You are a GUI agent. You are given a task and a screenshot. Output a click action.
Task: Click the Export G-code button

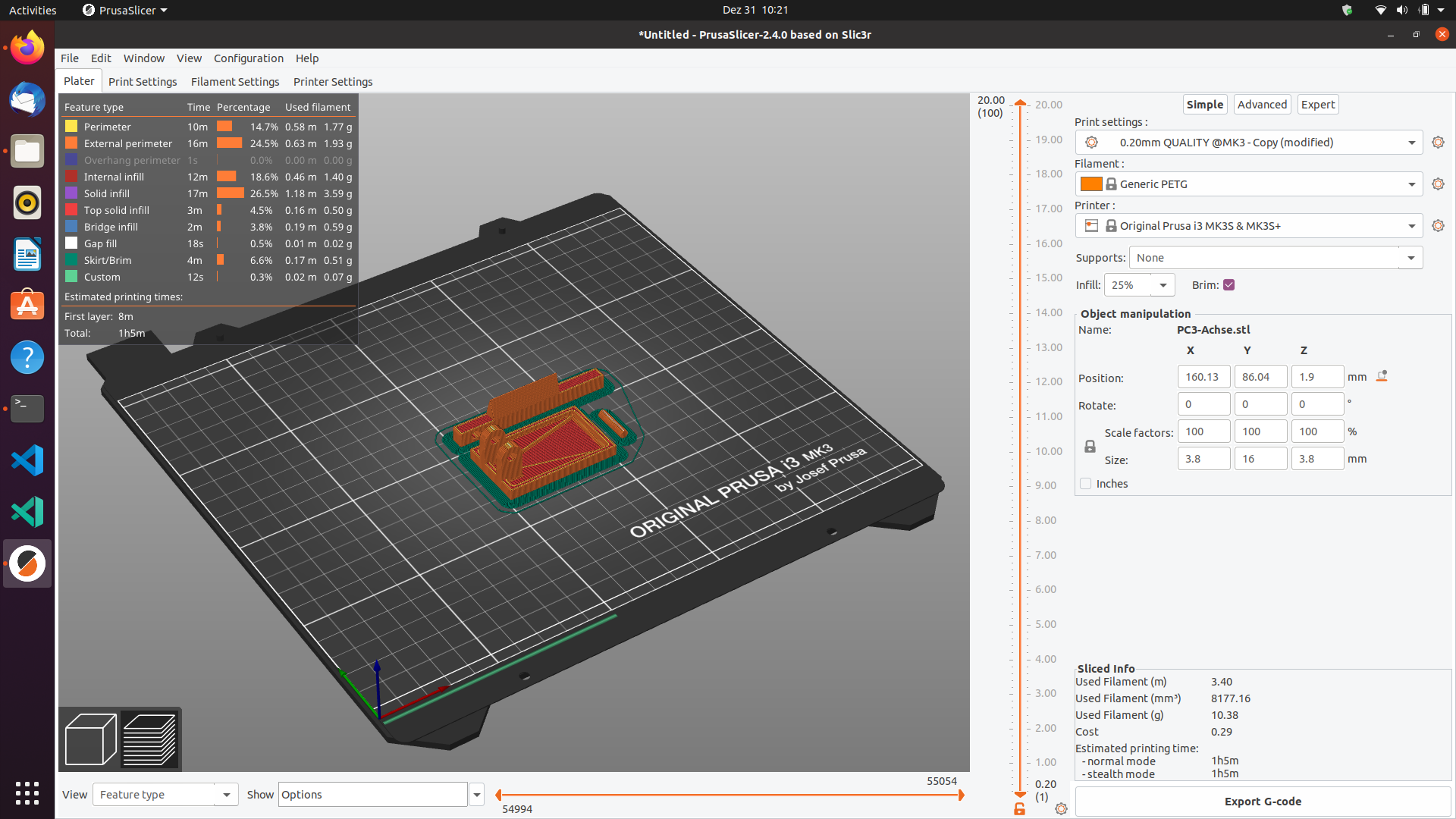1262,801
